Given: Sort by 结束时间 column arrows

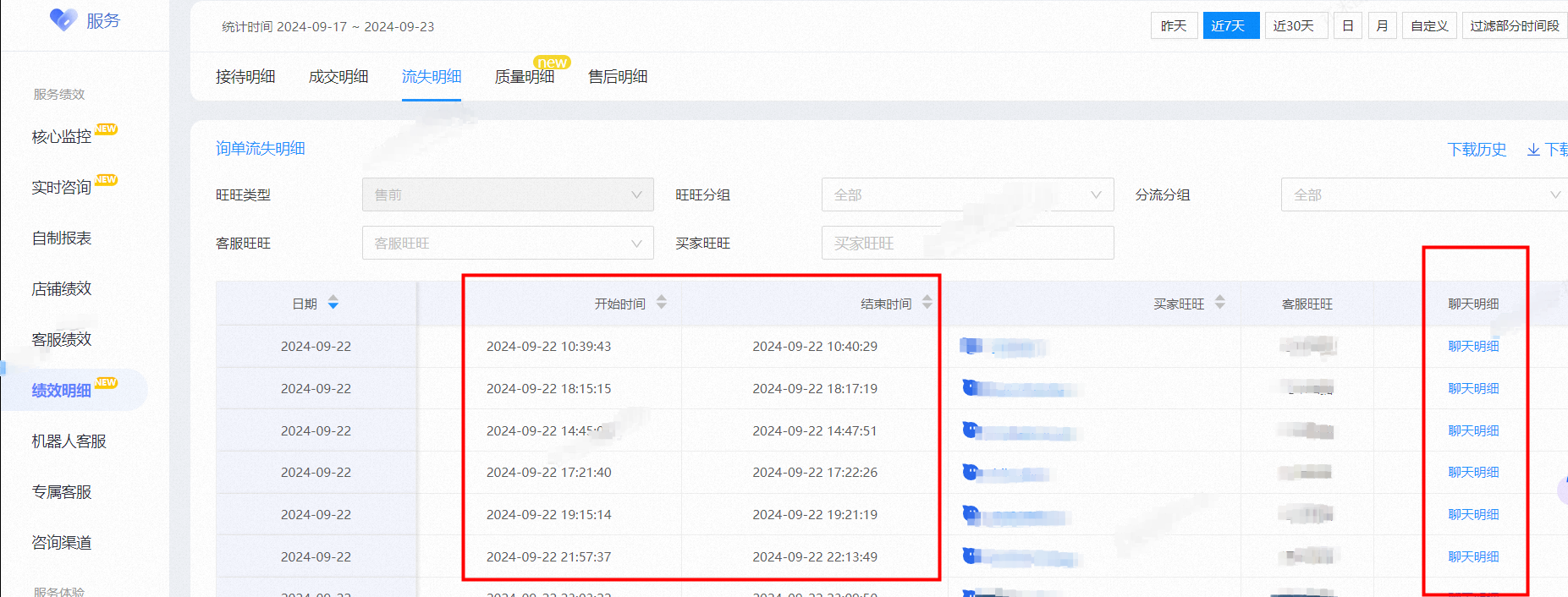Looking at the screenshot, I should coord(927,303).
